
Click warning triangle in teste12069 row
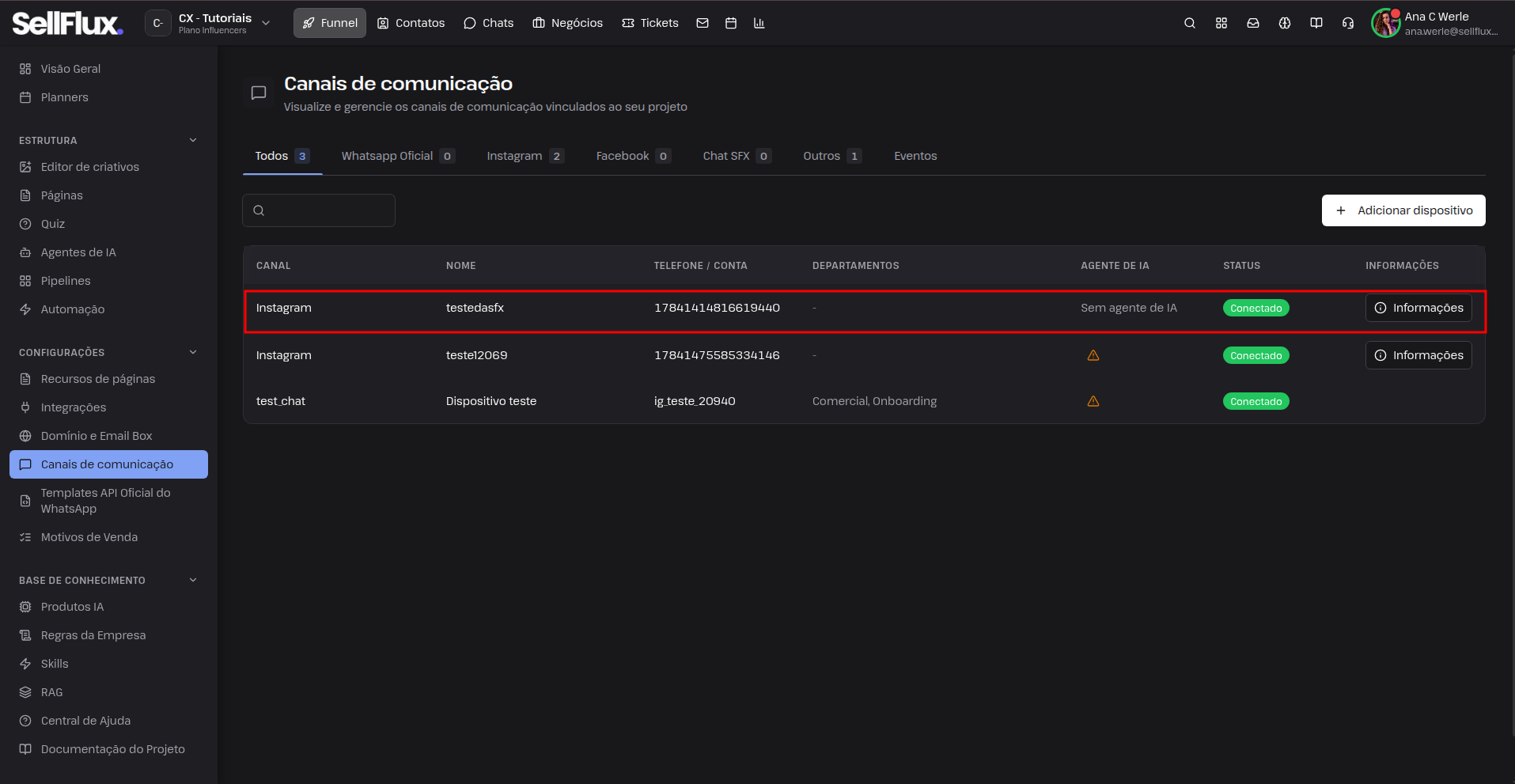click(1093, 355)
